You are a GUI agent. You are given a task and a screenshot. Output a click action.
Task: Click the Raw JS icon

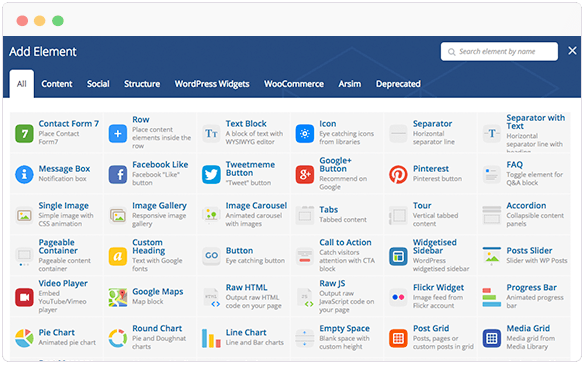(305, 297)
